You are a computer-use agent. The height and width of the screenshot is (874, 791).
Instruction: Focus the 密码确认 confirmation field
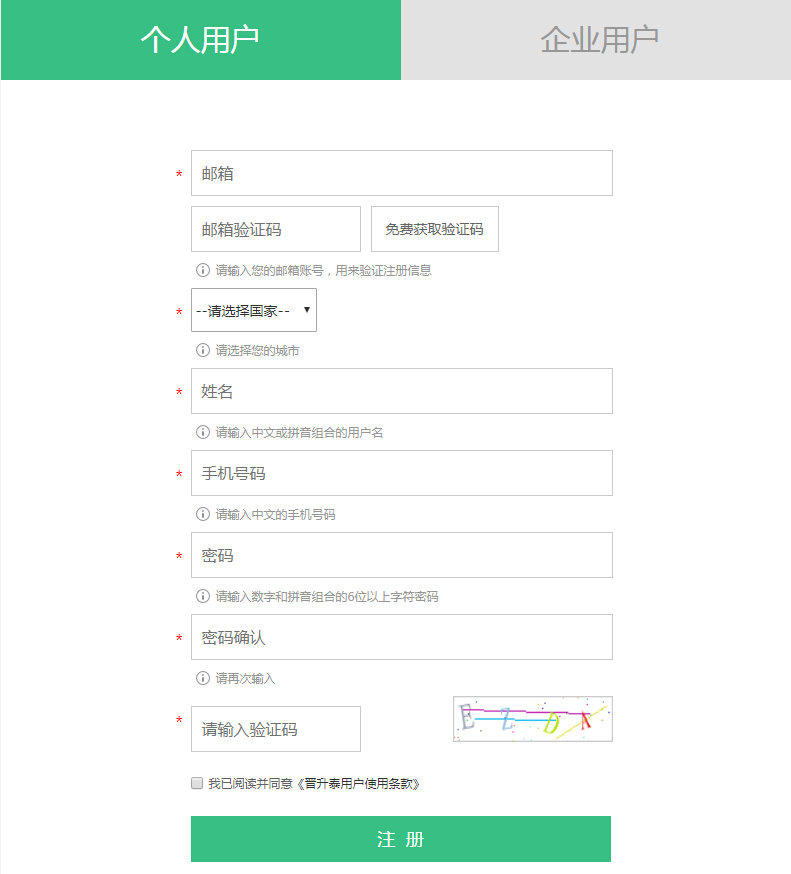tap(401, 637)
